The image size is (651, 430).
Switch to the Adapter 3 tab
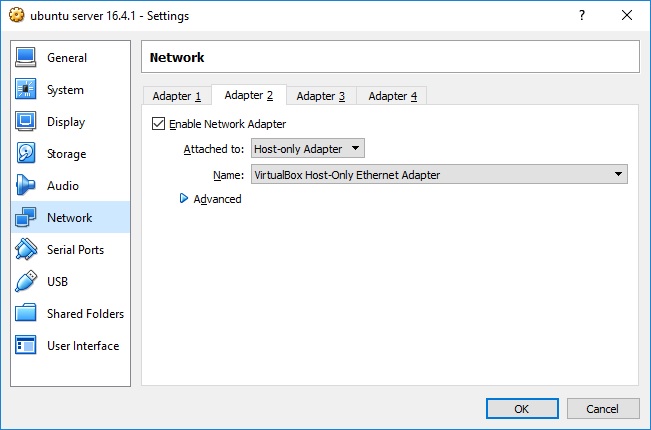321,96
